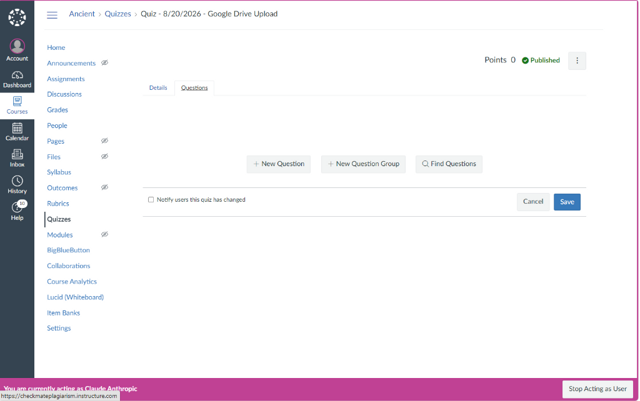Open the quiz kebab options menu
640x401 pixels.
point(577,60)
